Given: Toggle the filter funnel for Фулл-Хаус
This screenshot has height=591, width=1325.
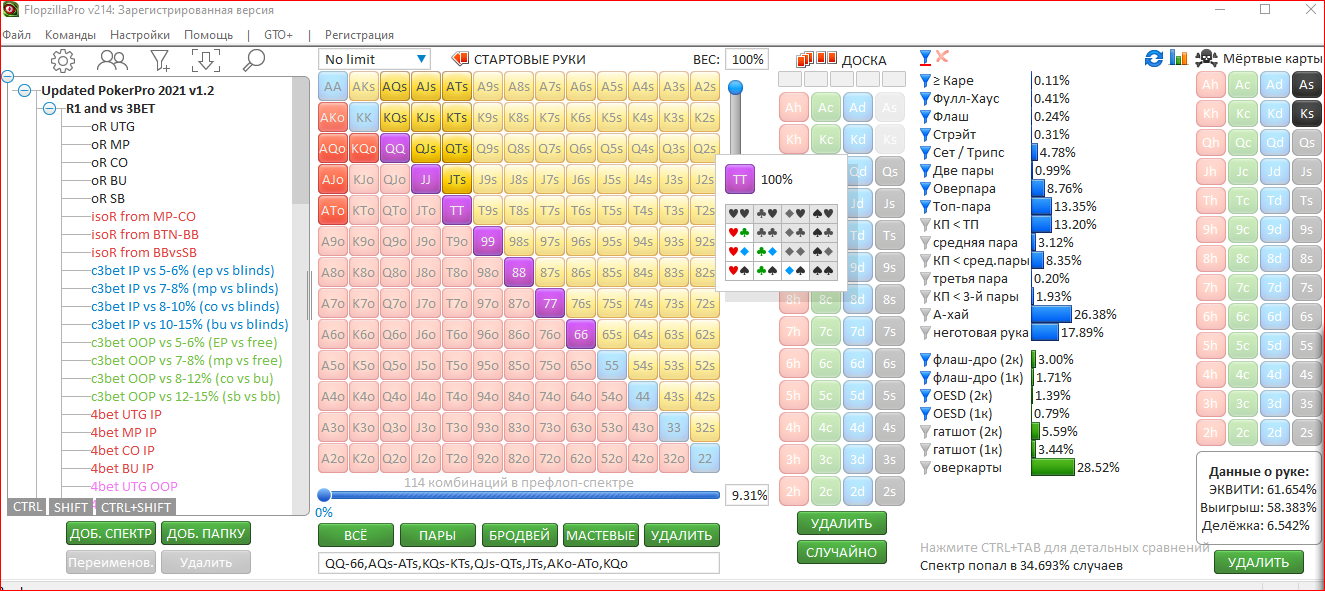Looking at the screenshot, I should (925, 99).
